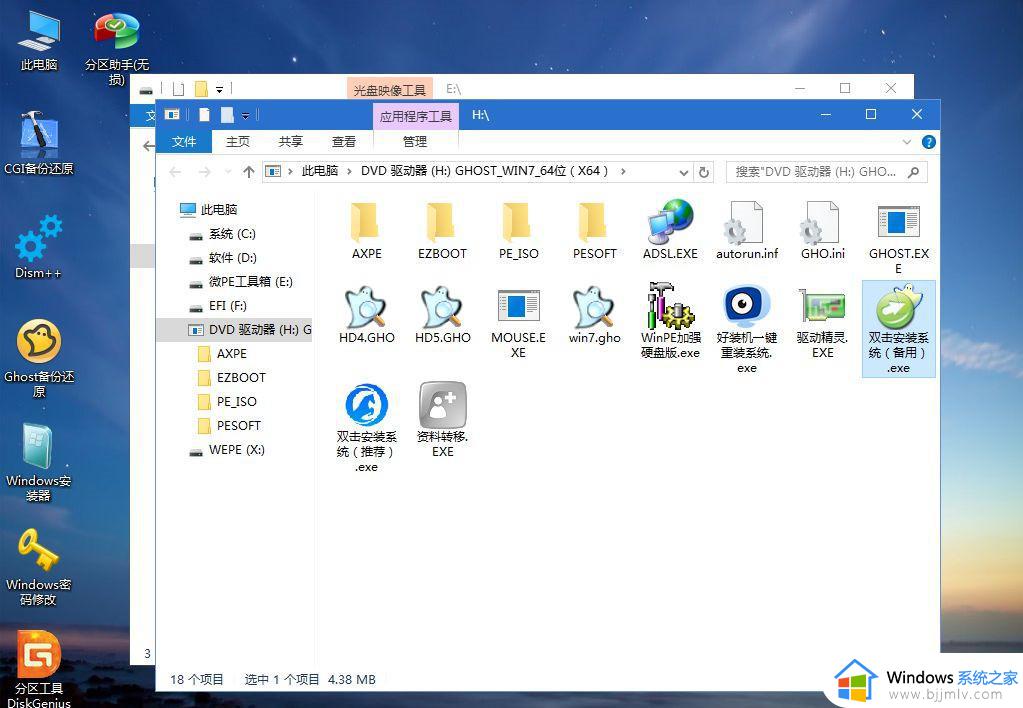Switch to the 共享 ribbon tab
Viewport: 1023px width, 708px height.
click(290, 142)
